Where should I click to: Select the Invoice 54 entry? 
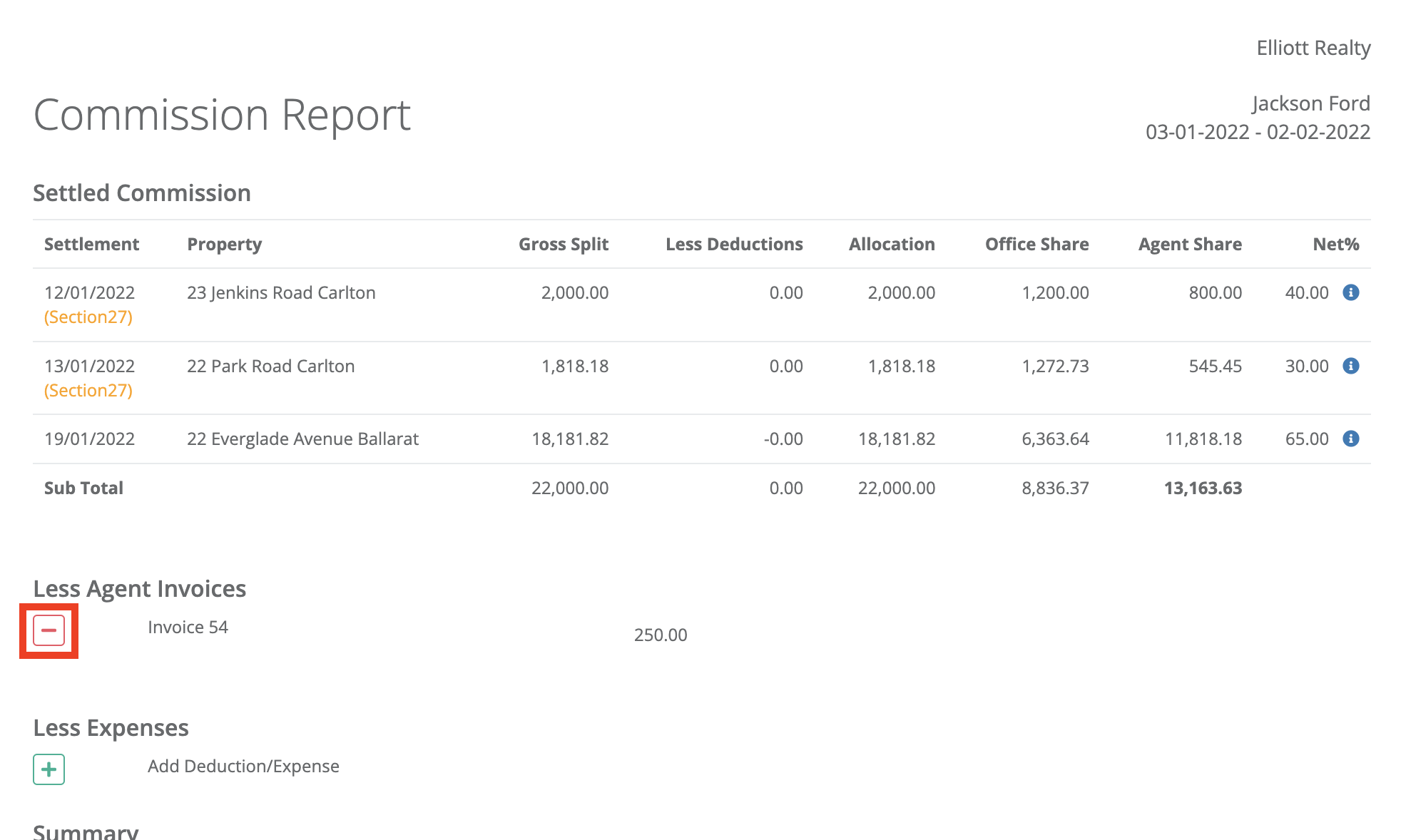pos(188,628)
